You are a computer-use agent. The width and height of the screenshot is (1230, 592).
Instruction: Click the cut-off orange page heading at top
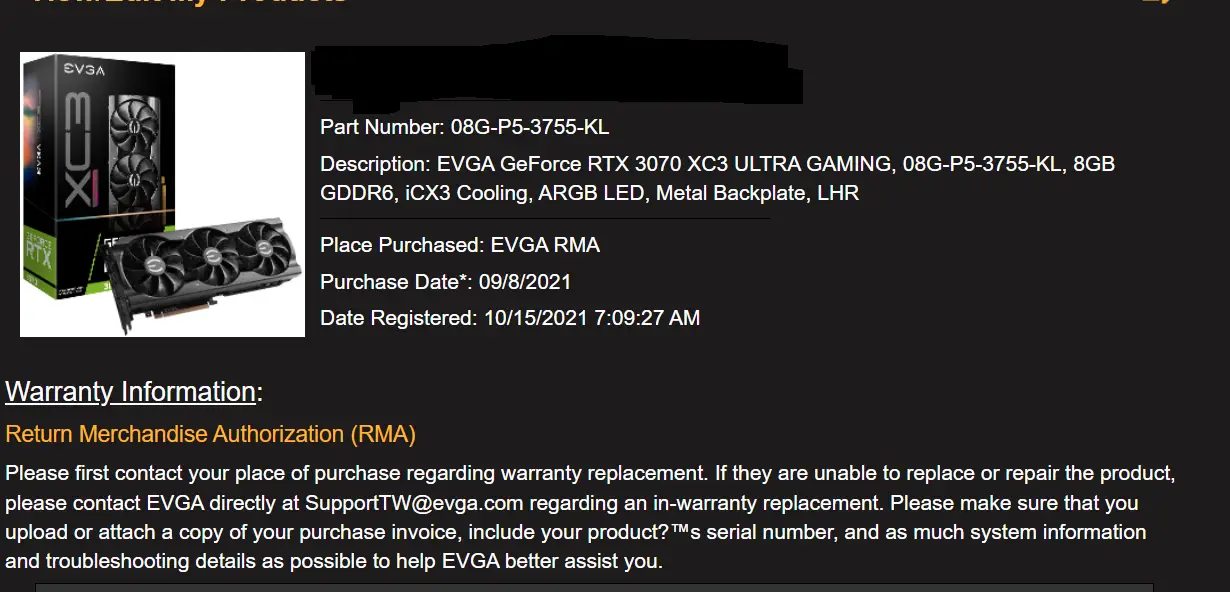190,3
